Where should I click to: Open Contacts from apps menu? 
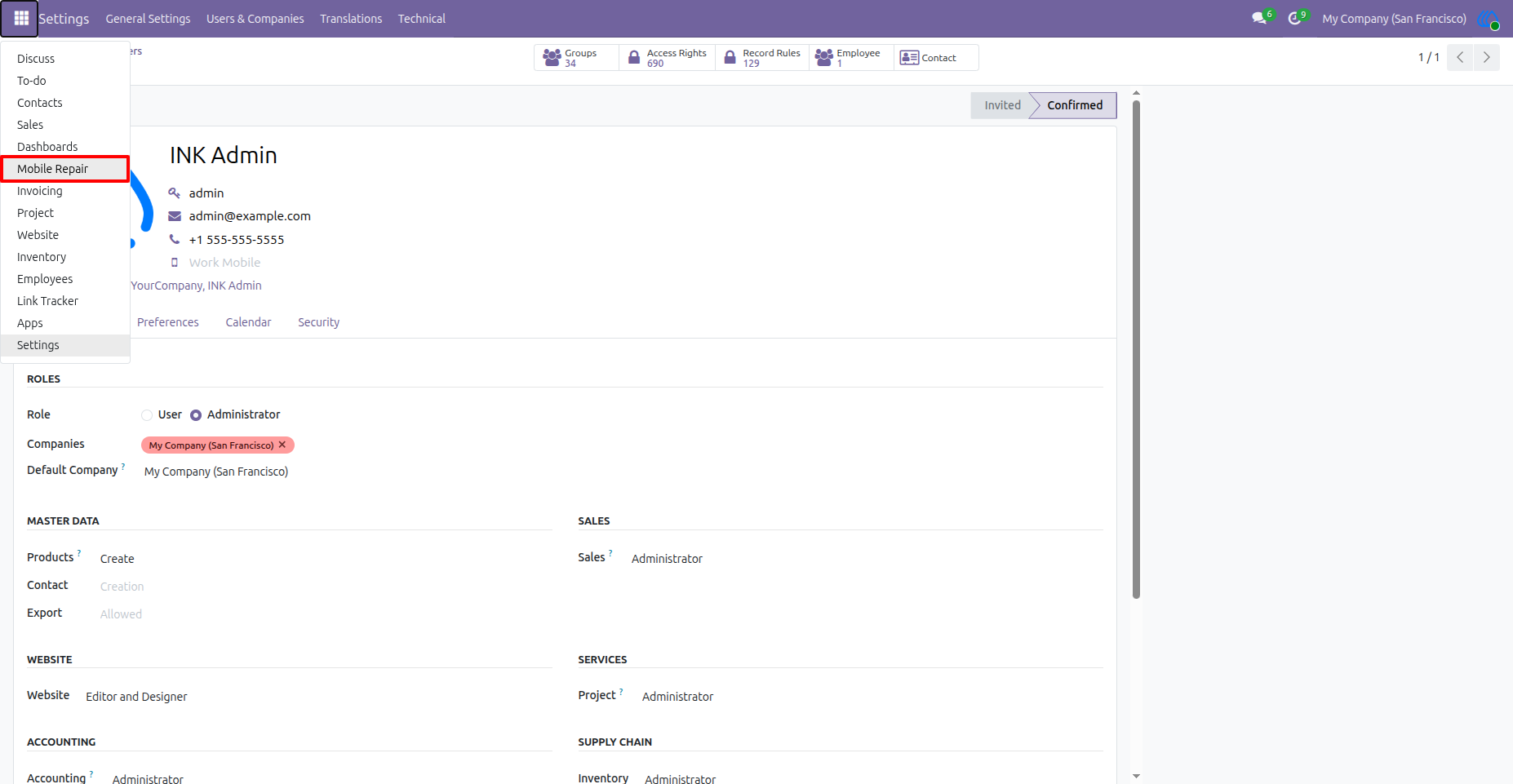click(x=65, y=103)
